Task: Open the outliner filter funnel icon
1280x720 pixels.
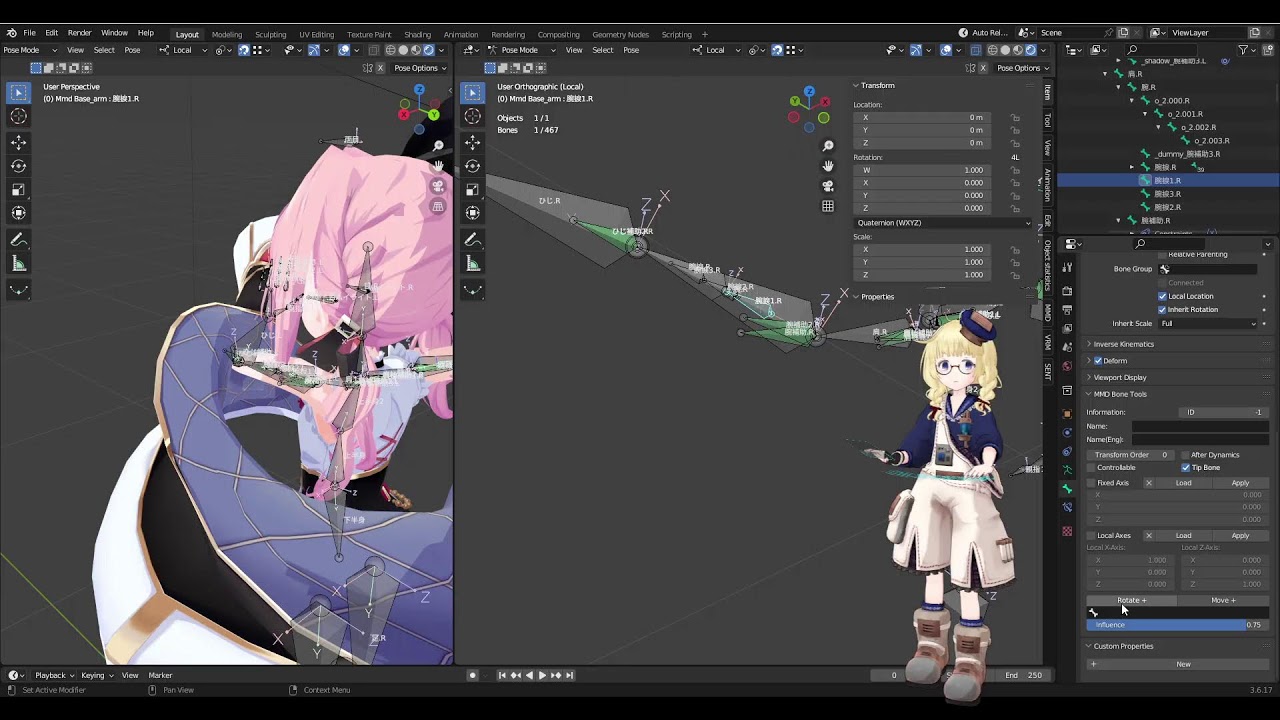Action: click(1243, 49)
